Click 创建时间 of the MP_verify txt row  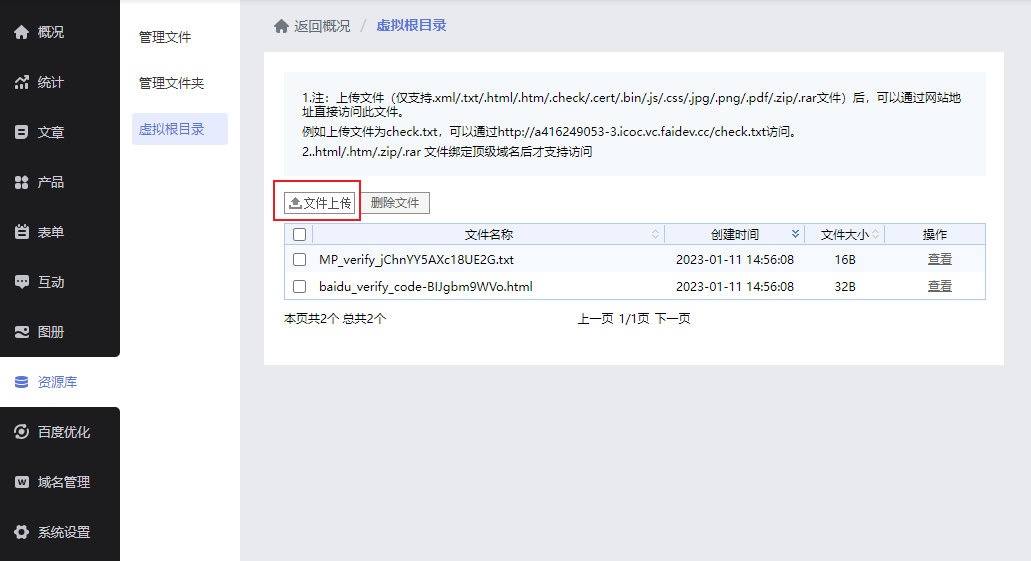[x=734, y=260]
